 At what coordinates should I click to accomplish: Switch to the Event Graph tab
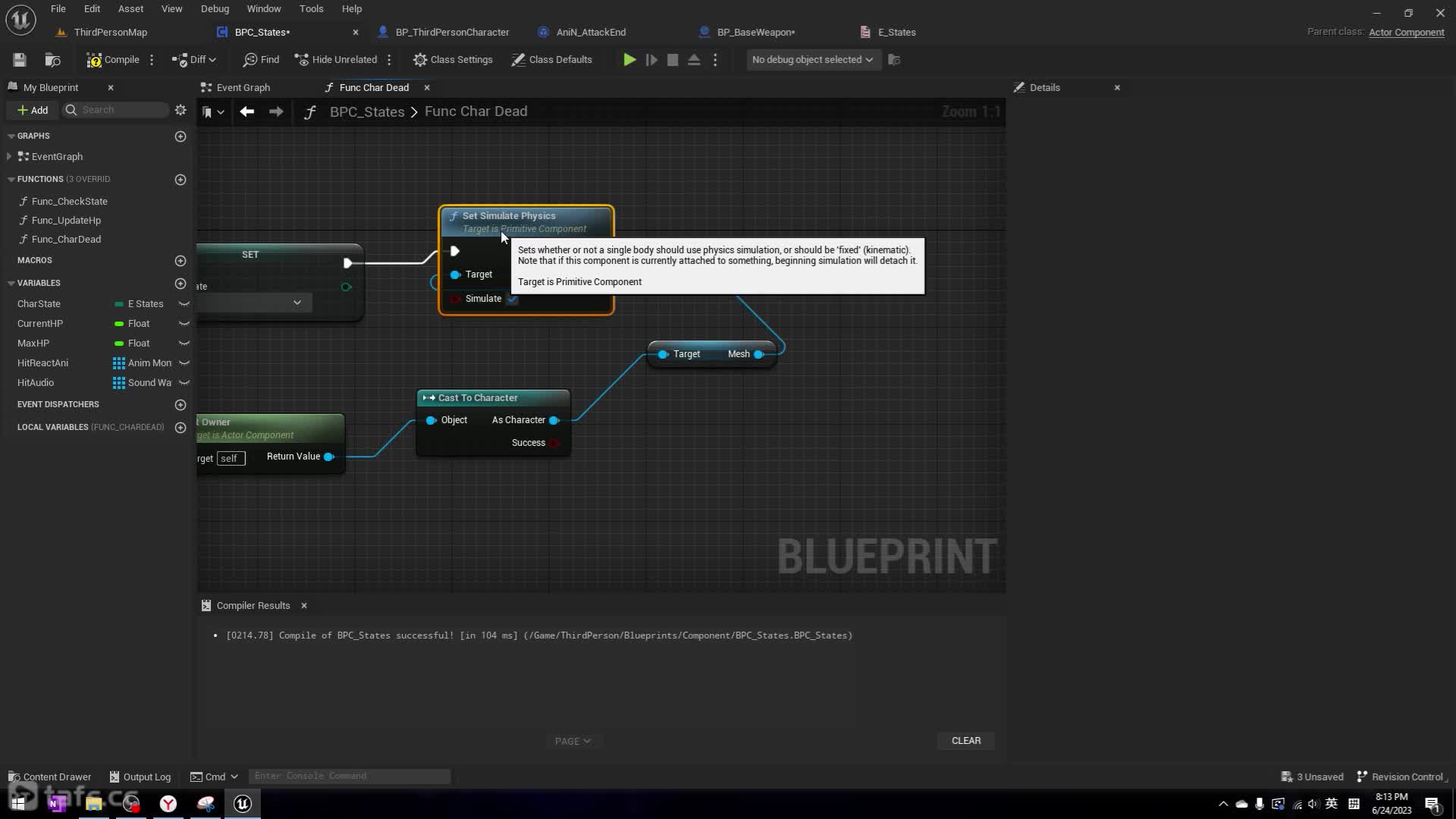[243, 88]
